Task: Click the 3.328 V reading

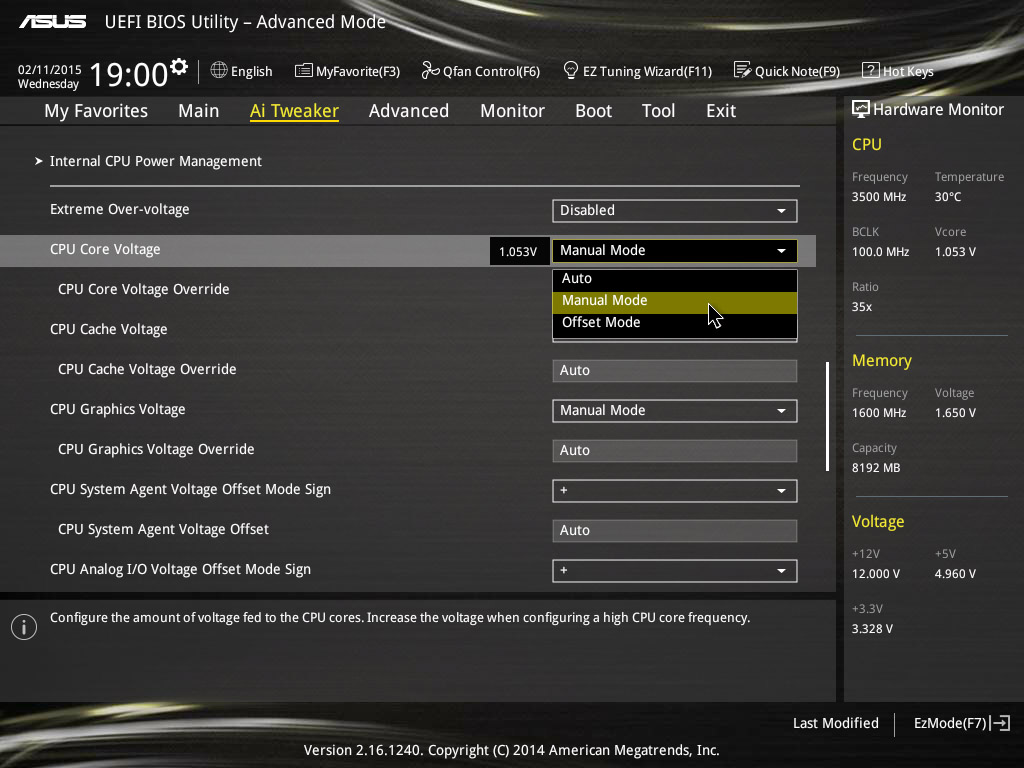Action: (872, 629)
